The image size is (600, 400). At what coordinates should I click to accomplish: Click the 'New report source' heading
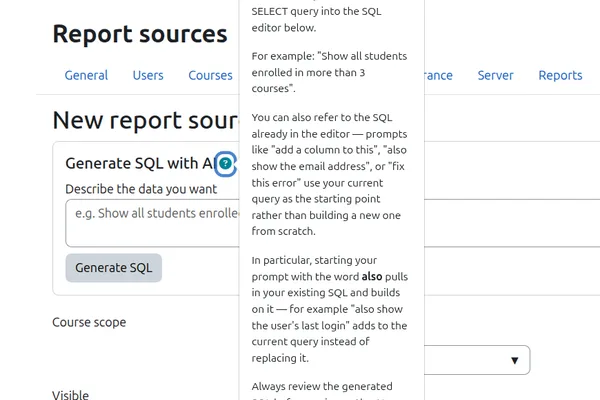[146, 120]
